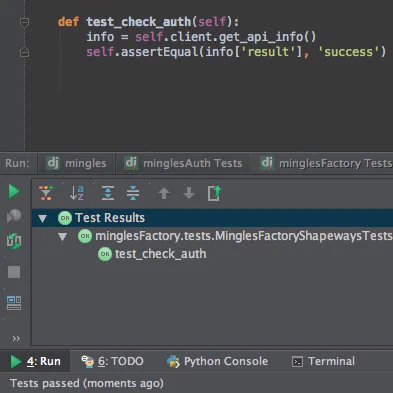Toggle auto-test rerun icon in sidebar
393x393 pixels.
[14, 240]
